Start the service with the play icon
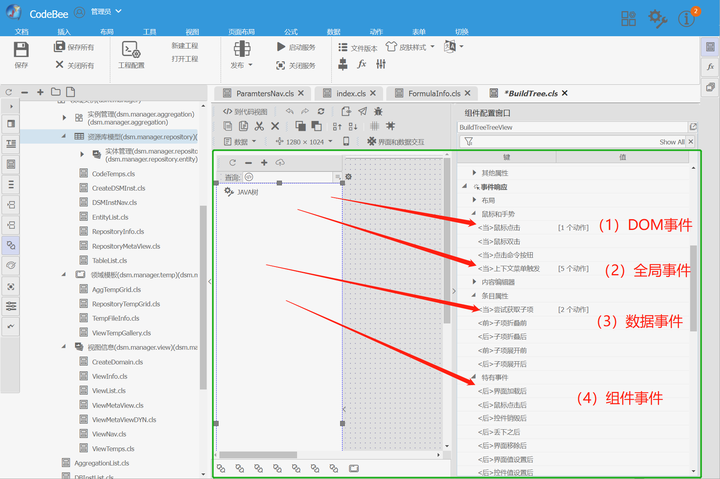This screenshot has height=479, width=720. coord(281,46)
